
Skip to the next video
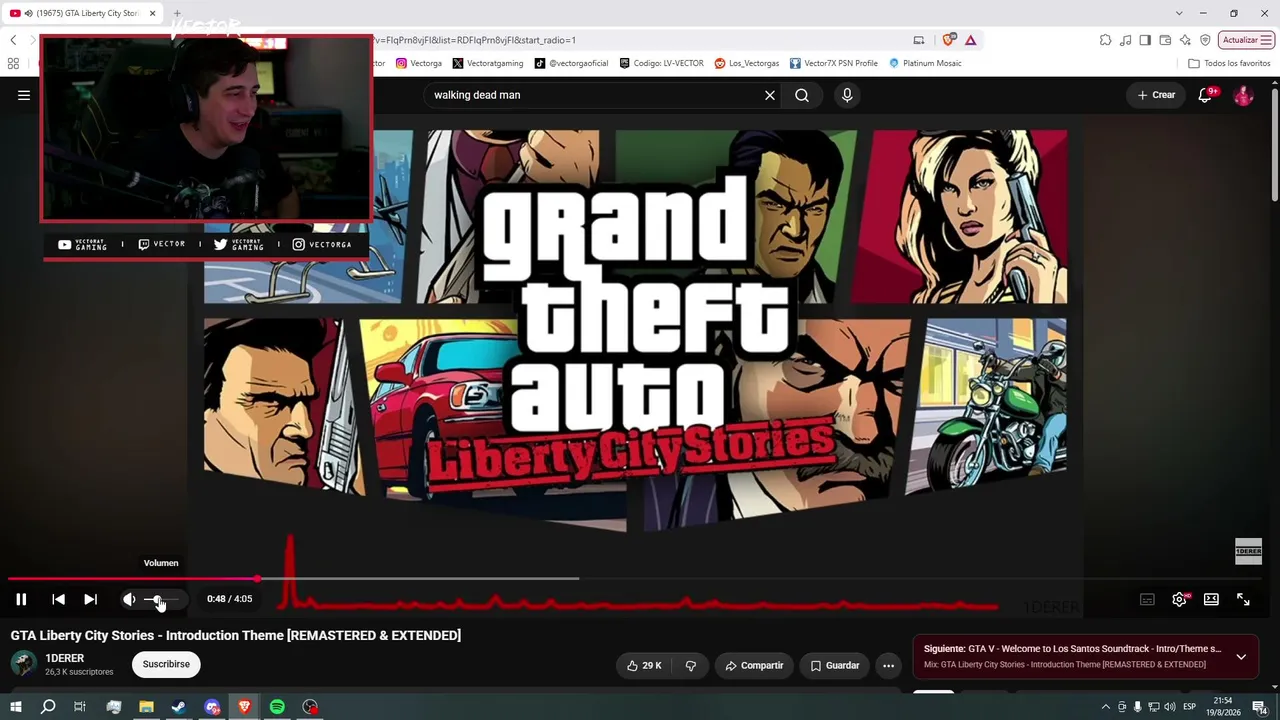(x=90, y=599)
